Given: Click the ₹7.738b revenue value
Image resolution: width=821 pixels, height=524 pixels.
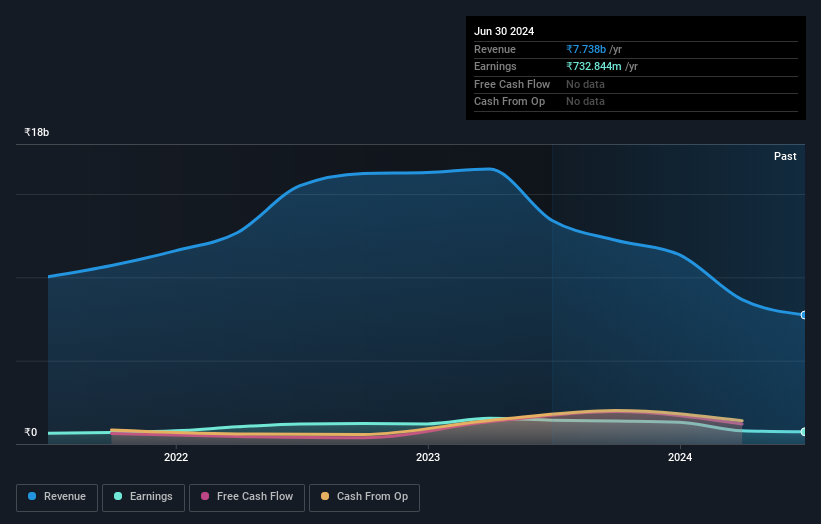Looking at the screenshot, I should [586, 49].
